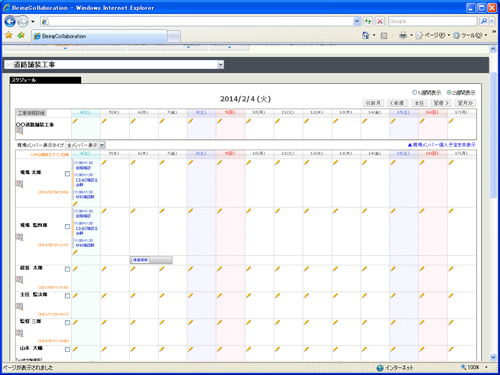Open the ツール(O) menu
Image resolution: width=500 pixels, height=375 pixels.
[x=470, y=35]
